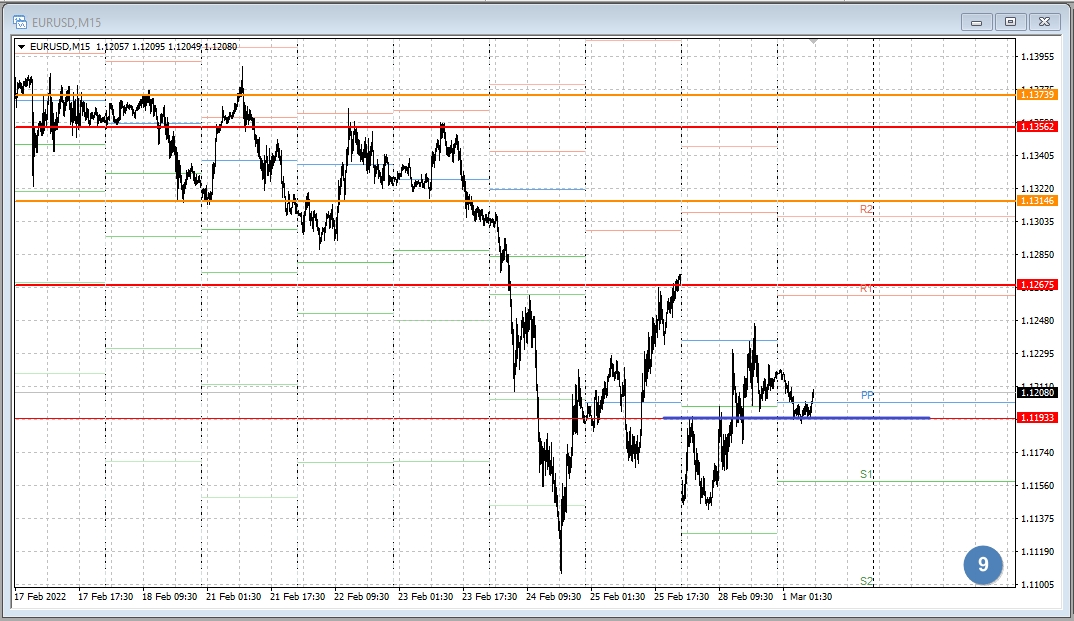Image resolution: width=1074 pixels, height=621 pixels.
Task: Click the PP pivot point label
Action: pyautogui.click(x=867, y=395)
